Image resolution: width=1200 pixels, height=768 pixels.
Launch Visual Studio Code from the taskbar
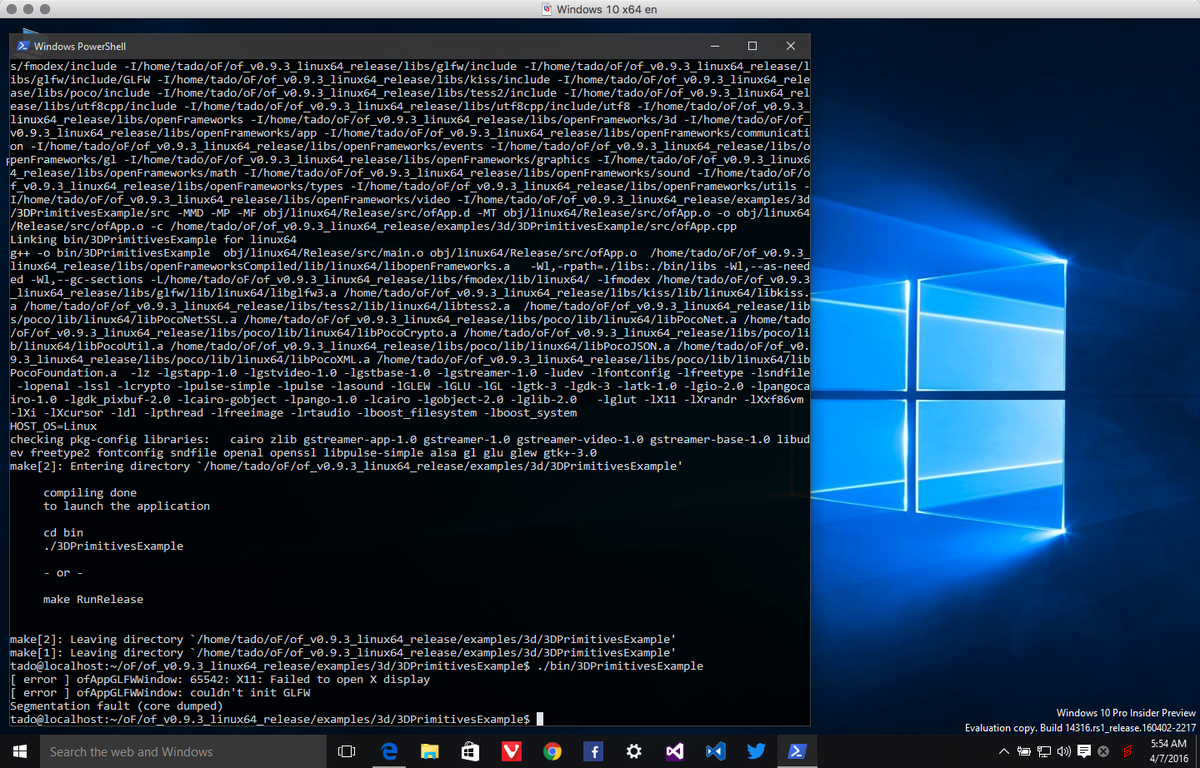pos(714,751)
